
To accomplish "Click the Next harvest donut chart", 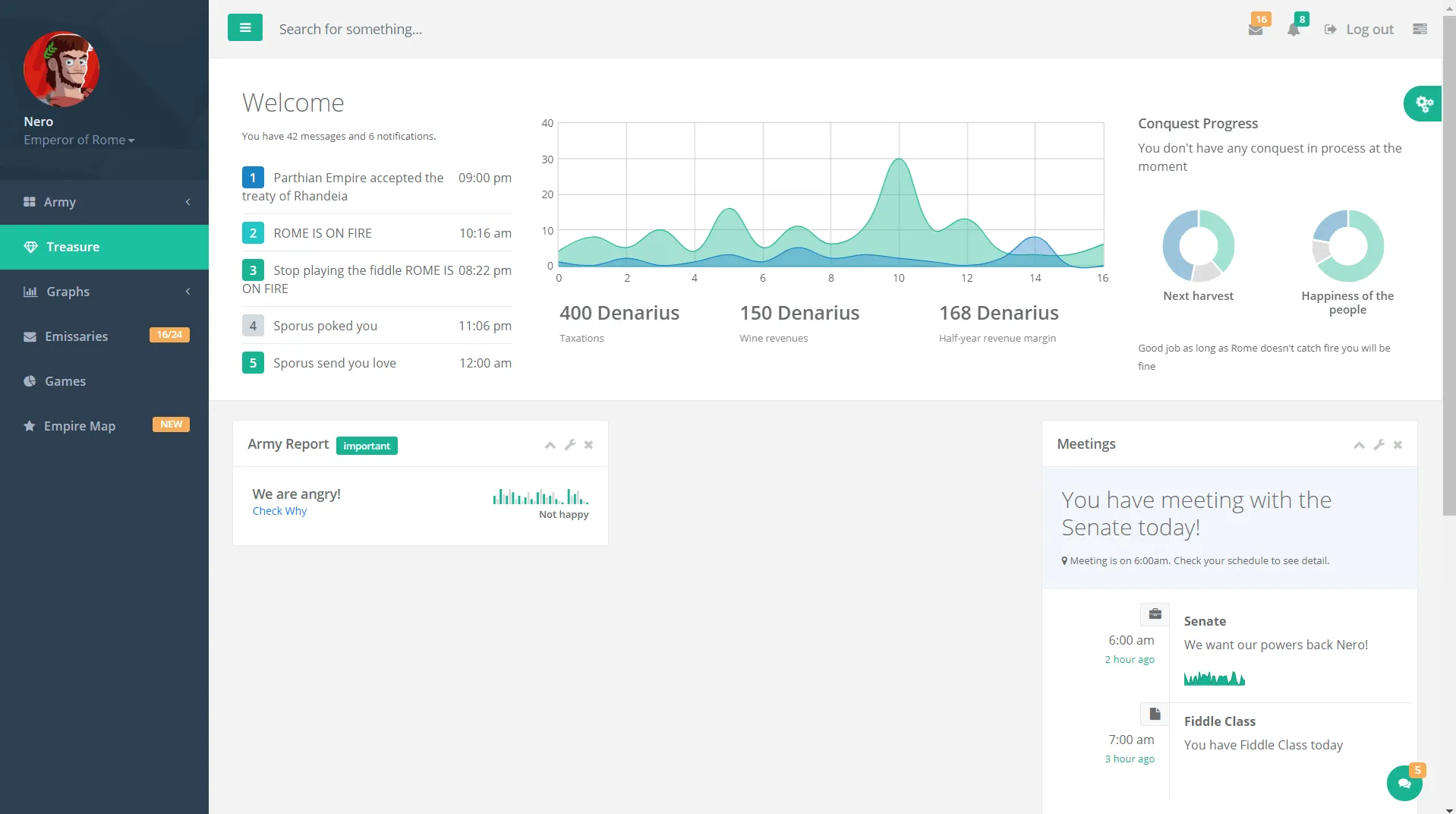I will click(1198, 246).
